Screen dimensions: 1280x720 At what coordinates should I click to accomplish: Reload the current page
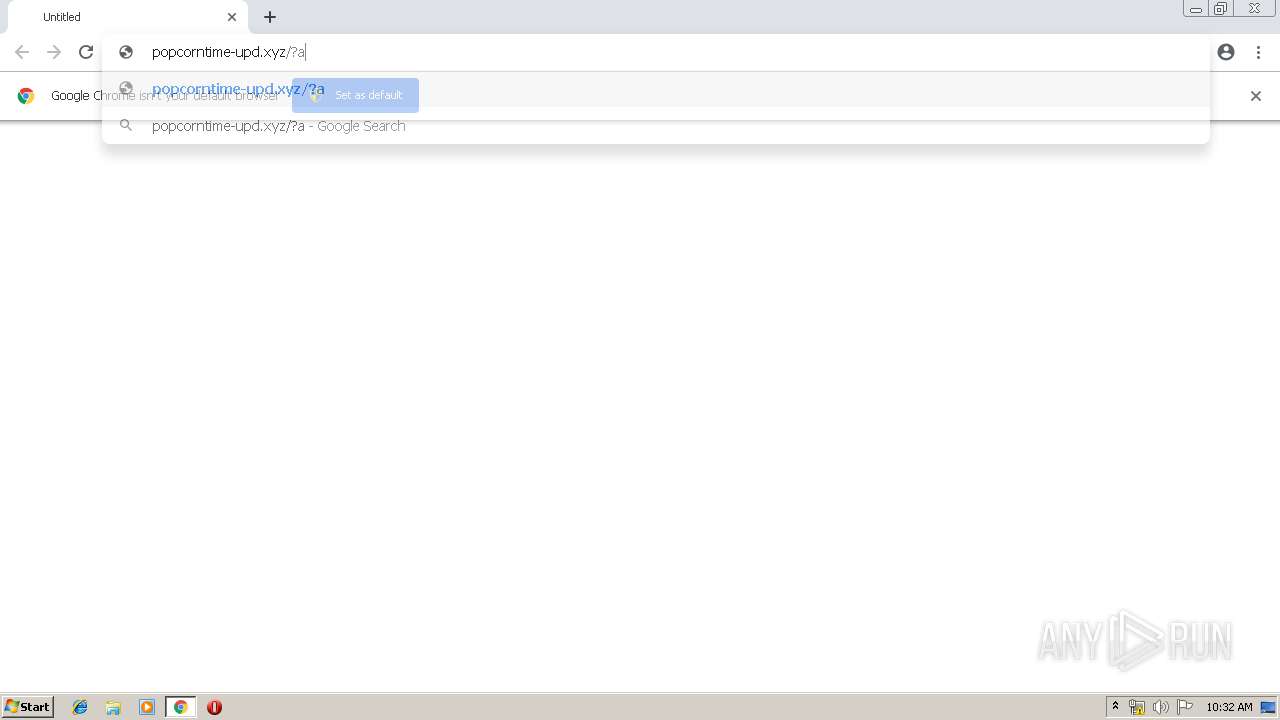click(x=86, y=52)
